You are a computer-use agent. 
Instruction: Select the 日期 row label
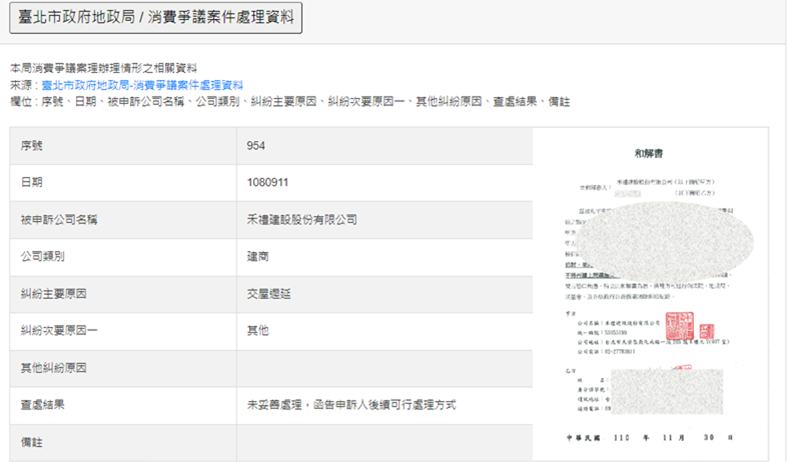point(32,183)
